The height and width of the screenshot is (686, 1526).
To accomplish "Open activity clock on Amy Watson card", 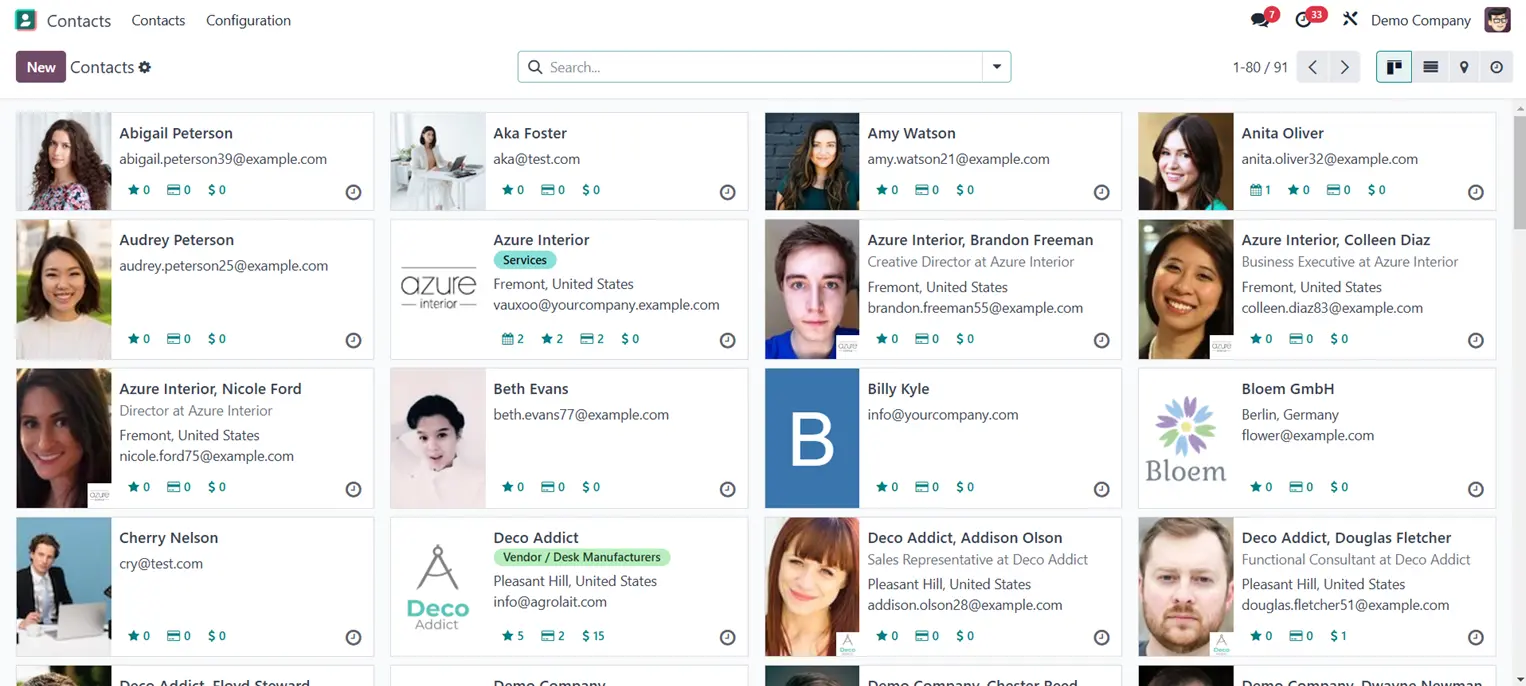I will (x=1101, y=192).
